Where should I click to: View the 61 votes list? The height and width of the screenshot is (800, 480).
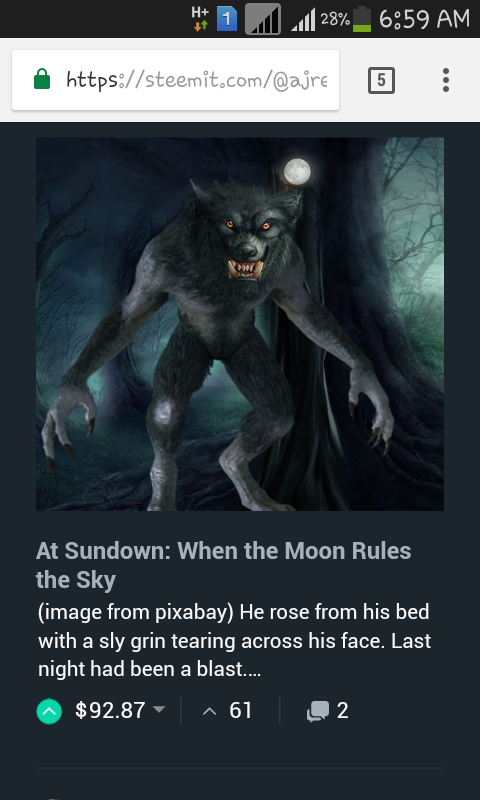tap(228, 710)
